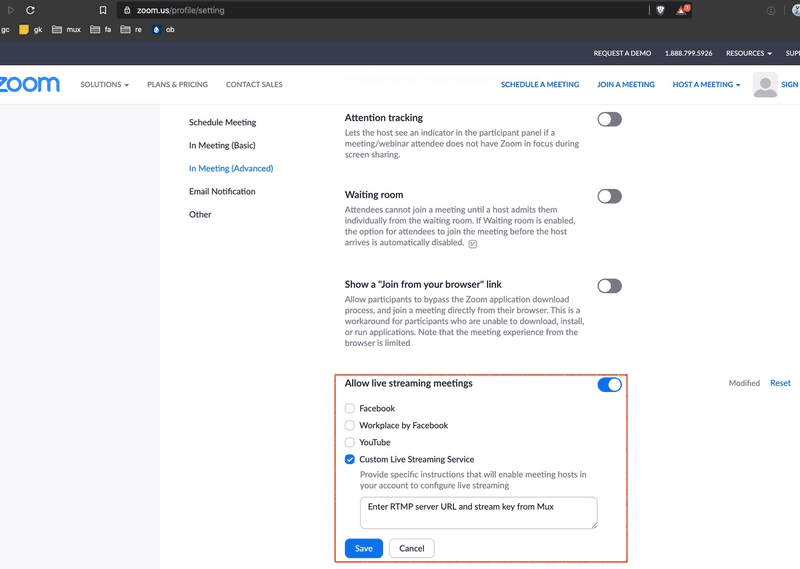Reload the page with the refresh icon
The height and width of the screenshot is (569, 800).
point(30,10)
